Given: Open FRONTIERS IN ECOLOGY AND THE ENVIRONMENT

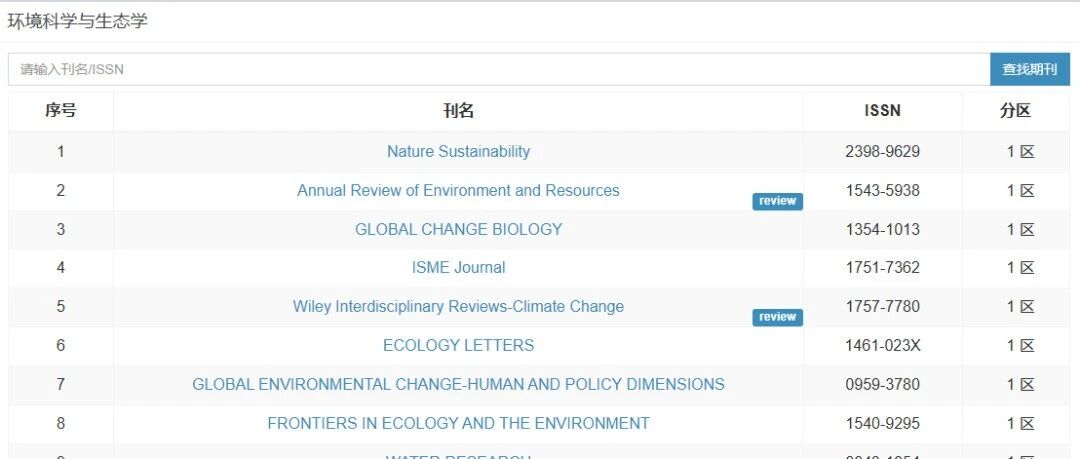Looking at the screenshot, I should click(458, 423).
